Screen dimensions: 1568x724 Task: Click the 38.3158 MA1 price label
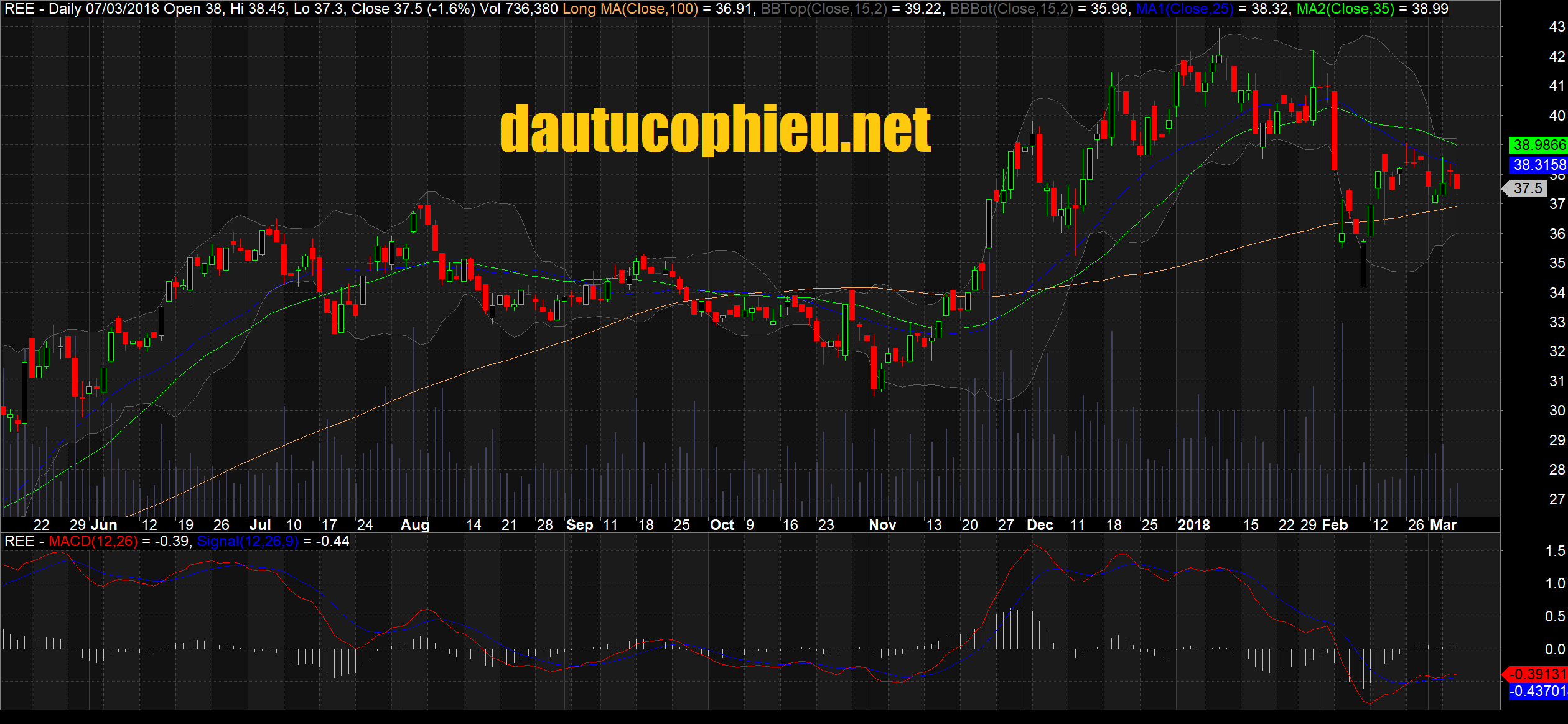coord(1538,165)
